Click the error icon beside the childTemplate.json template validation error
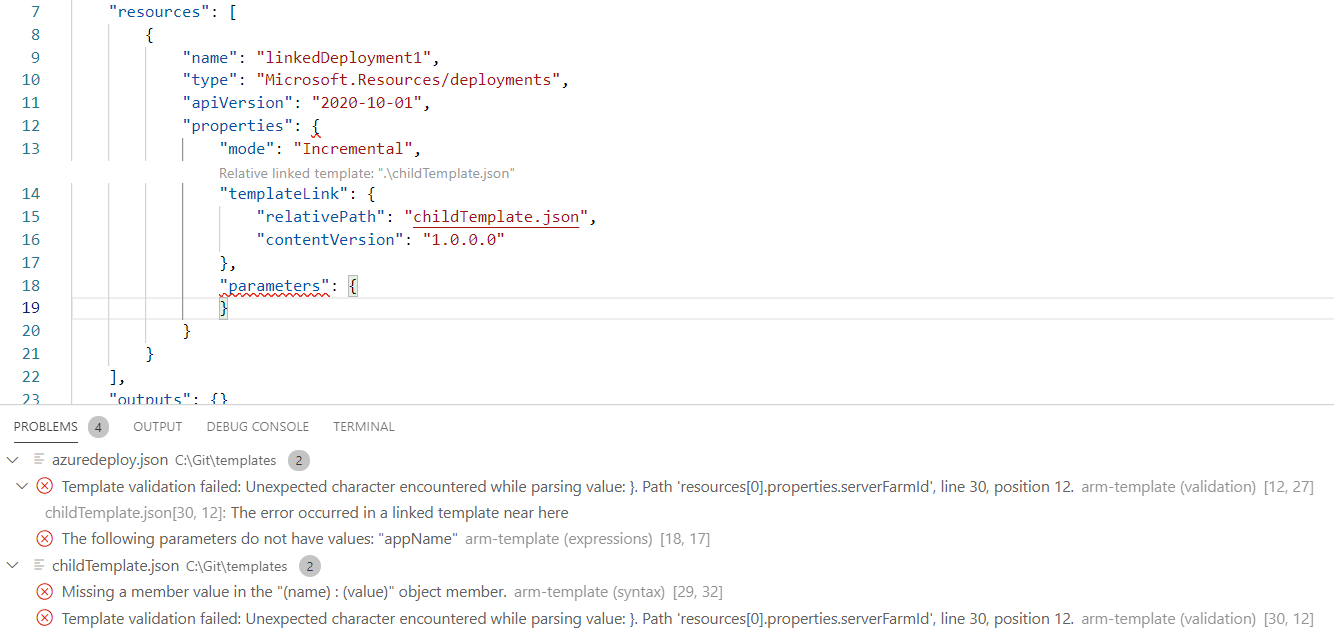The image size is (1334, 641). click(x=45, y=619)
